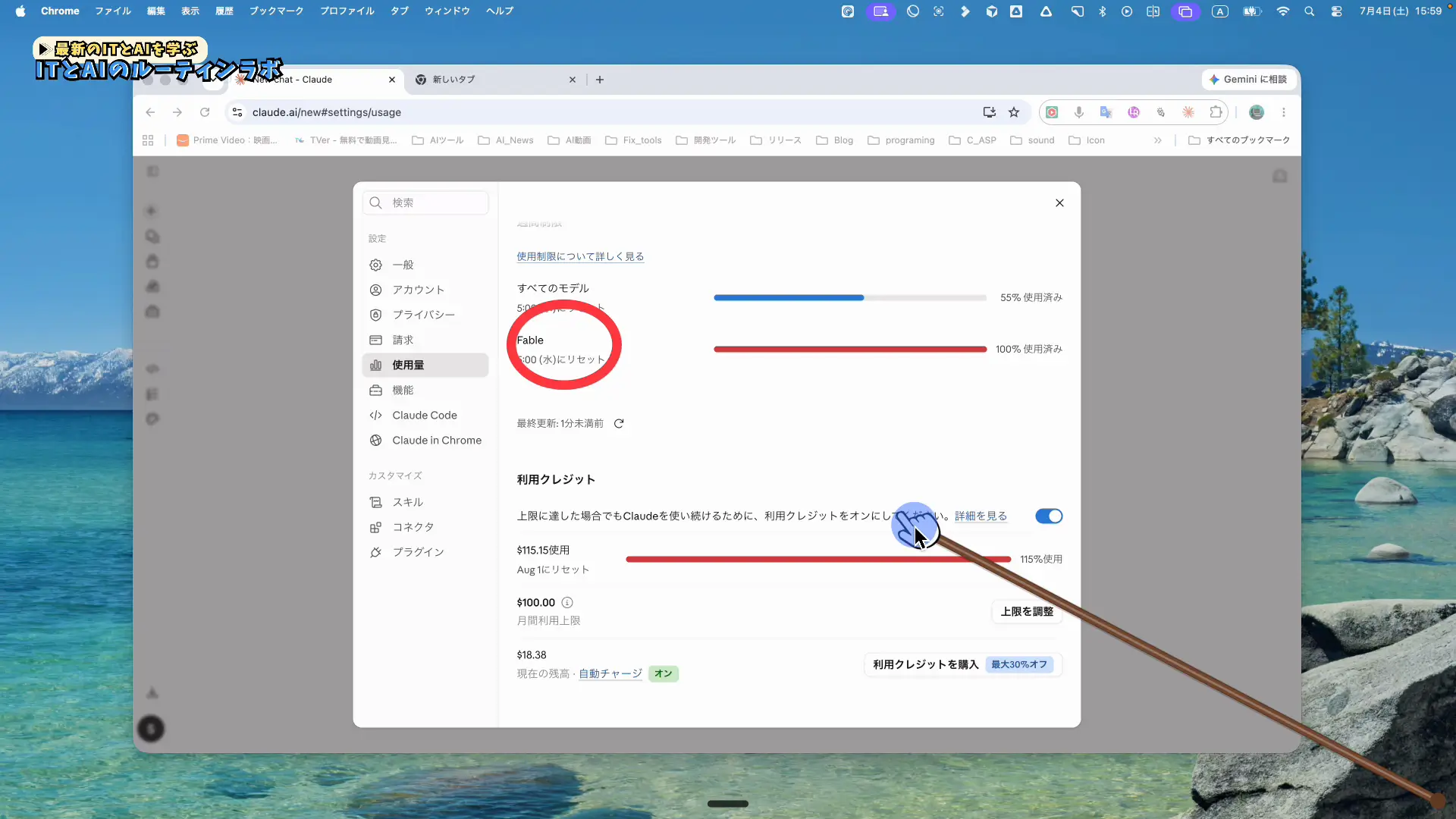The width and height of the screenshot is (1456, 819).
Task: Click 利用クレジットを購入 button
Action: 962,664
